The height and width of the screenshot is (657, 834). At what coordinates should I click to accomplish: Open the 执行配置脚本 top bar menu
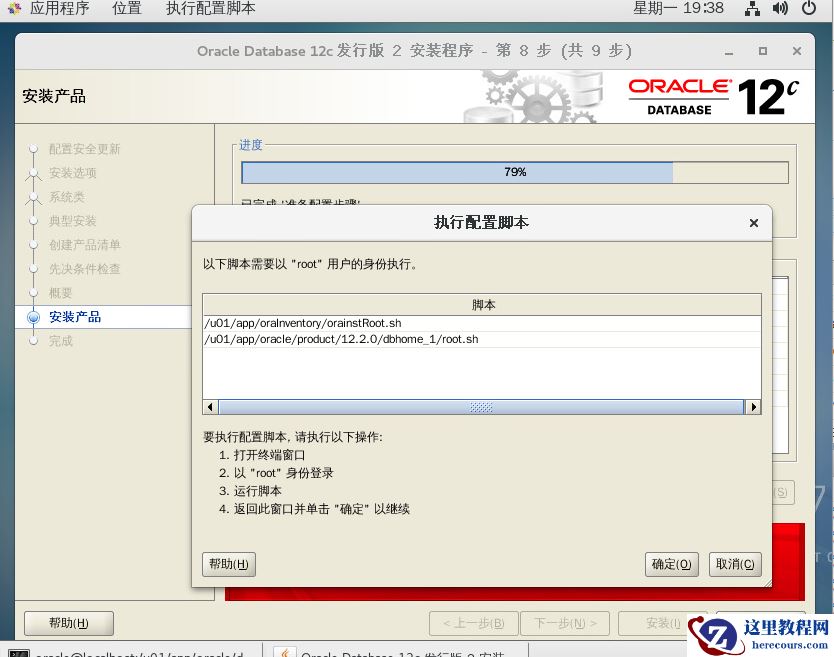211,8
